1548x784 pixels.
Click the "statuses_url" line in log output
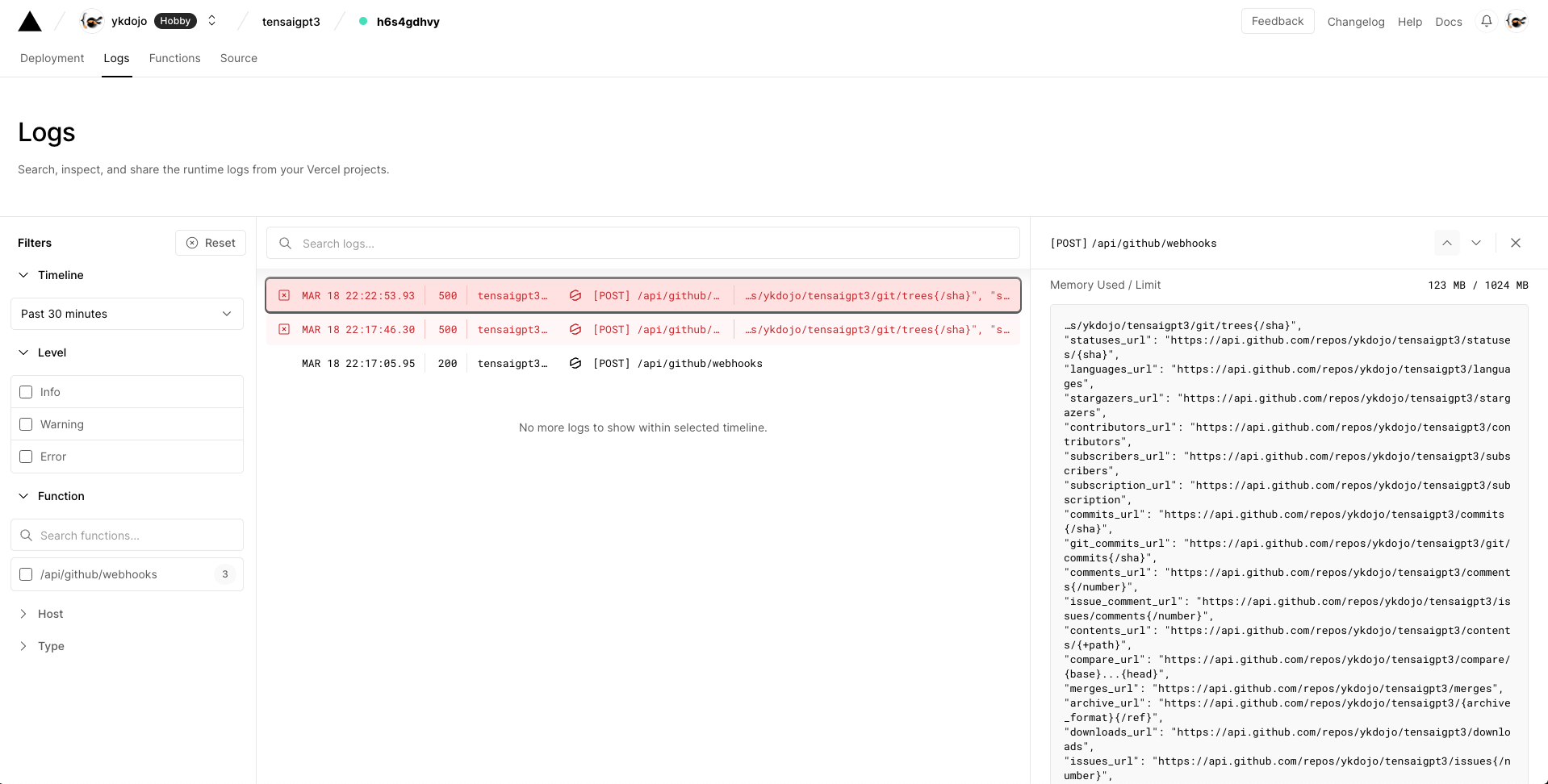point(1287,348)
